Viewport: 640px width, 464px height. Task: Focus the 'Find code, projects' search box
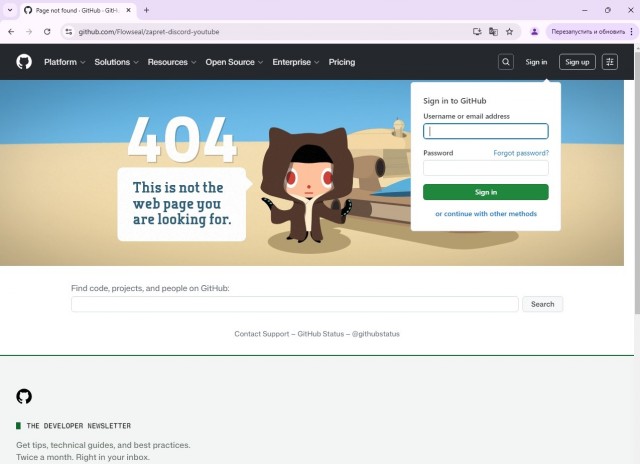pyautogui.click(x=295, y=304)
